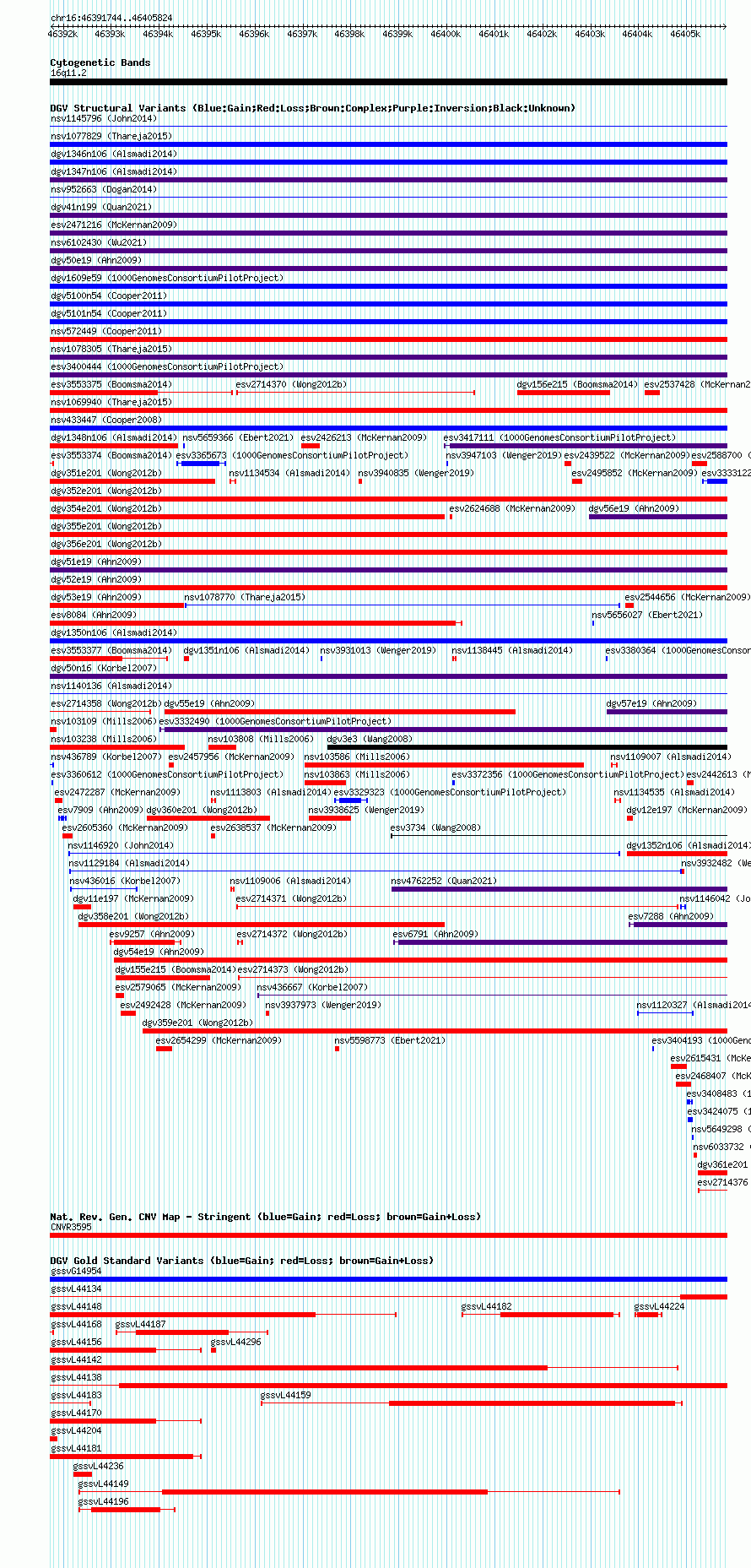
Task: Click the esv3417111 1000GenomesConsortiumPilotProject label
Action: click(x=560, y=437)
